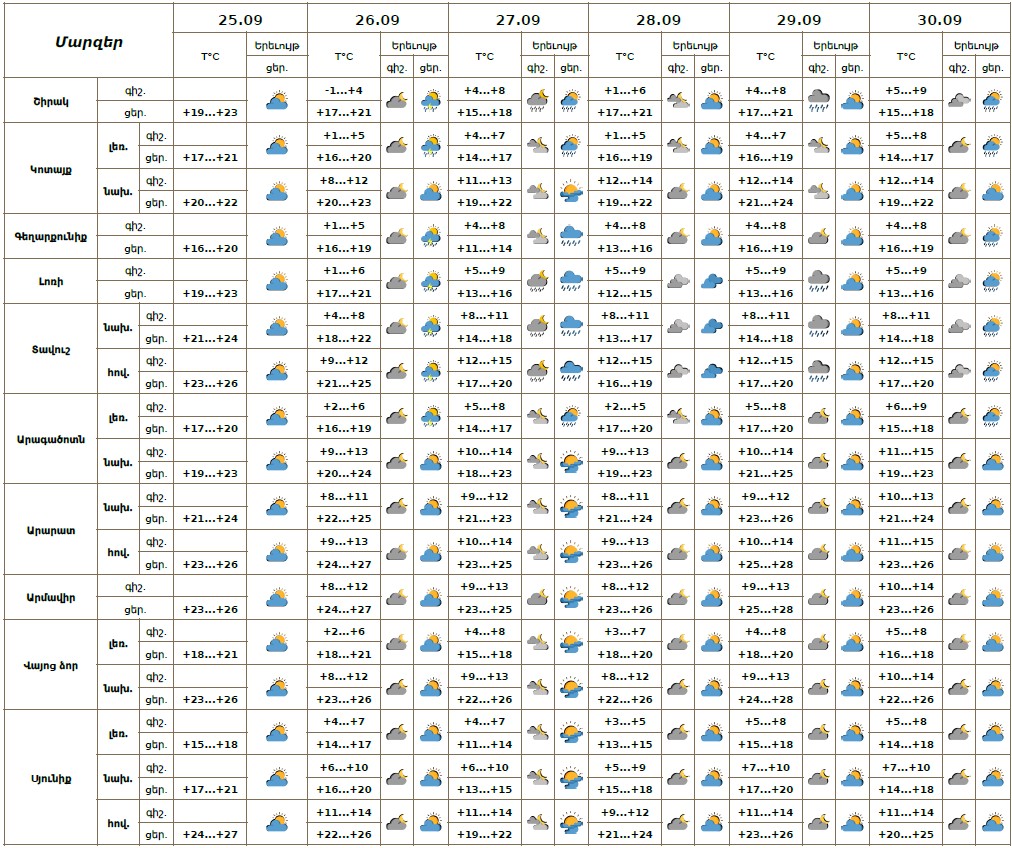
Task: Click the Արմավիր region row label
Action: pyautogui.click(x=50, y=598)
